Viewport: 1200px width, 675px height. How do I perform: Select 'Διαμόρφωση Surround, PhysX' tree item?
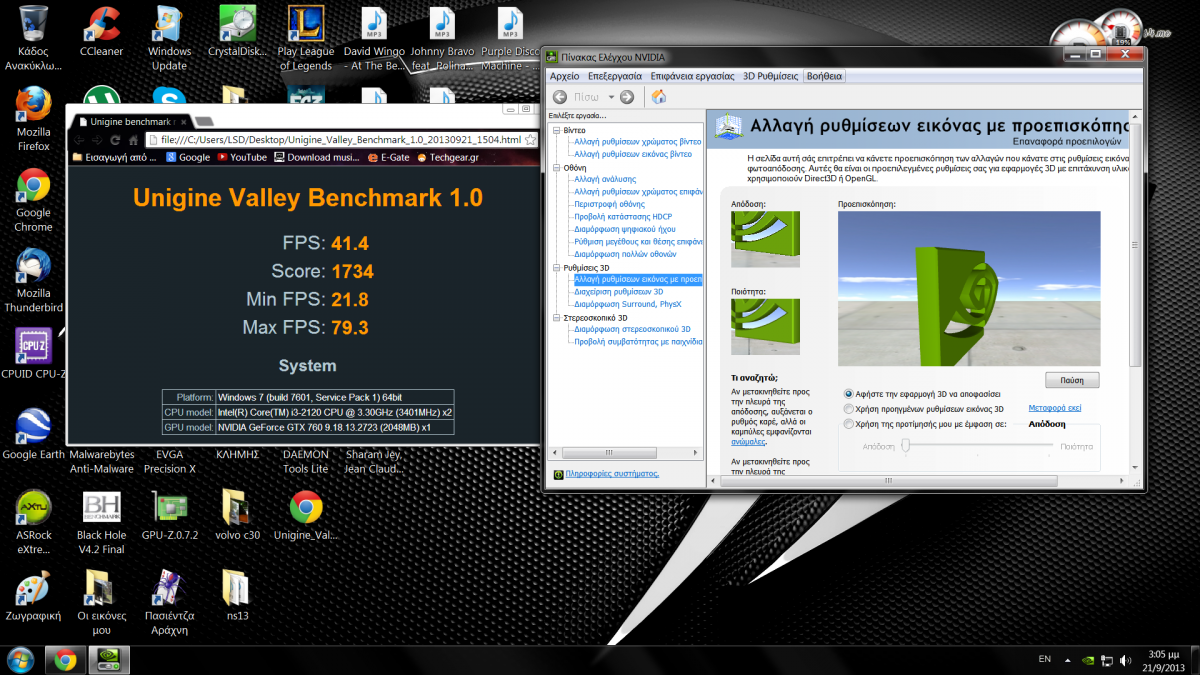point(628,304)
